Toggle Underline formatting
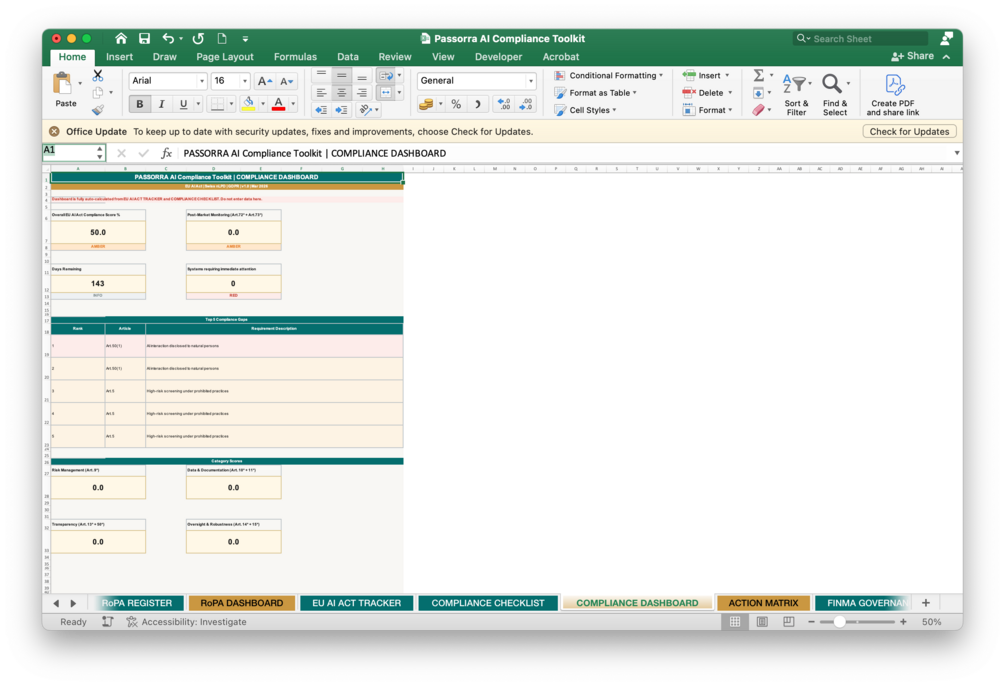Screen dimensions: 1005x686 [183, 104]
